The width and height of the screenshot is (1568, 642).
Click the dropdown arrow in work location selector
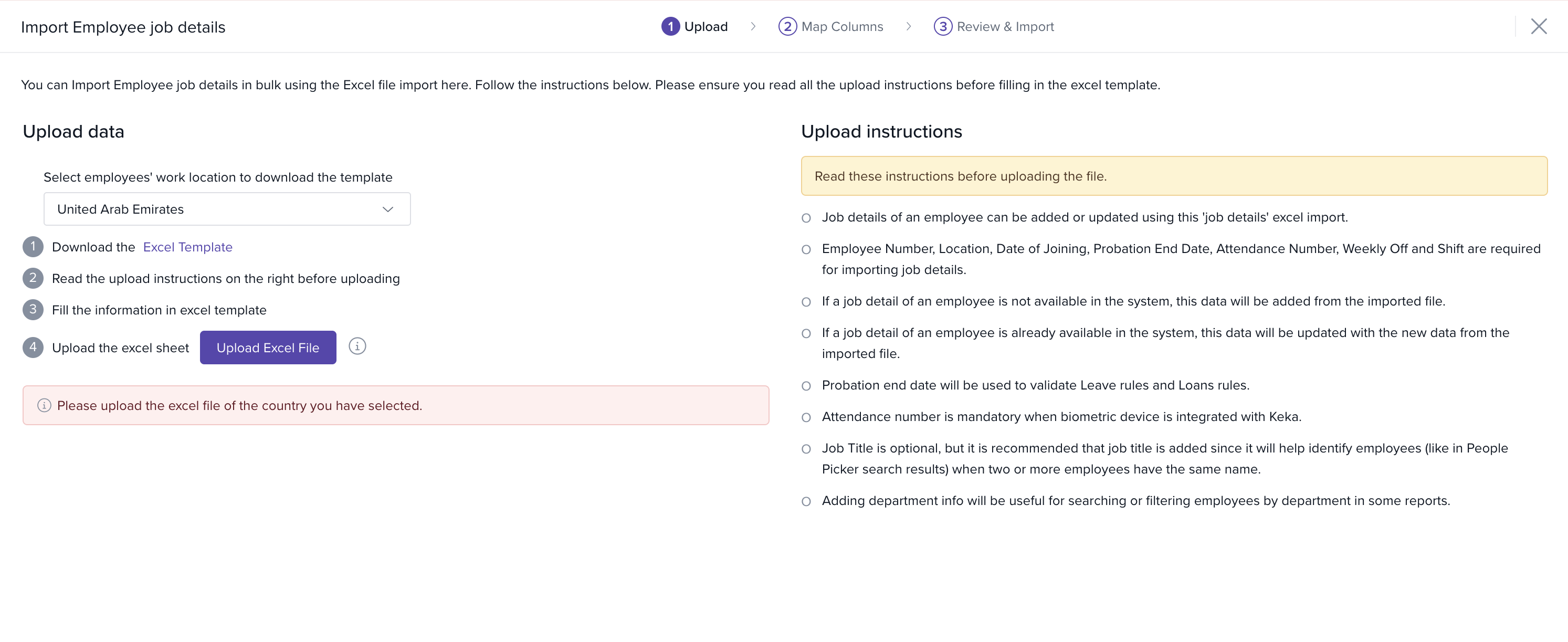click(388, 209)
